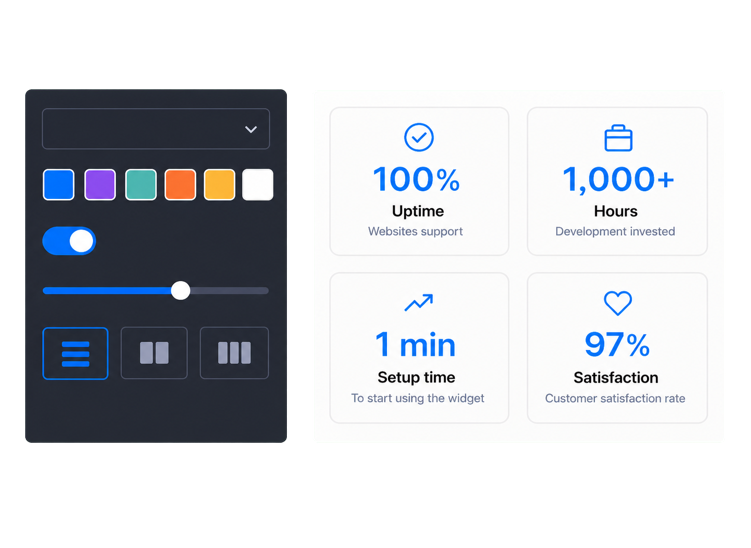Click the heart icon above 97%
Image resolution: width=751 pixels, height=548 pixels.
(x=617, y=303)
